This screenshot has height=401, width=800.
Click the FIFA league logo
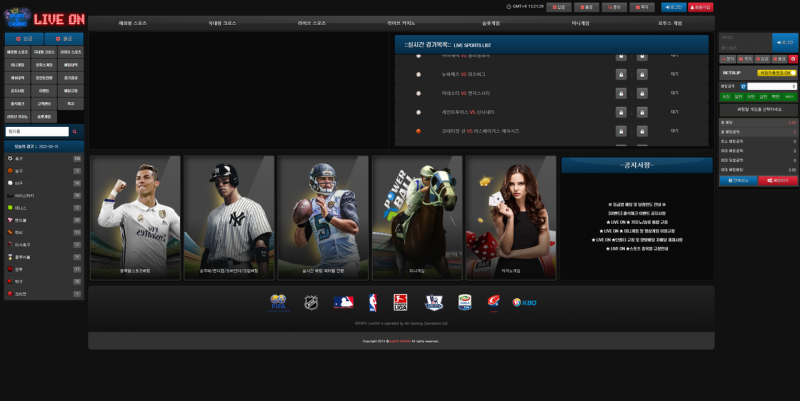pyautogui.click(x=279, y=301)
